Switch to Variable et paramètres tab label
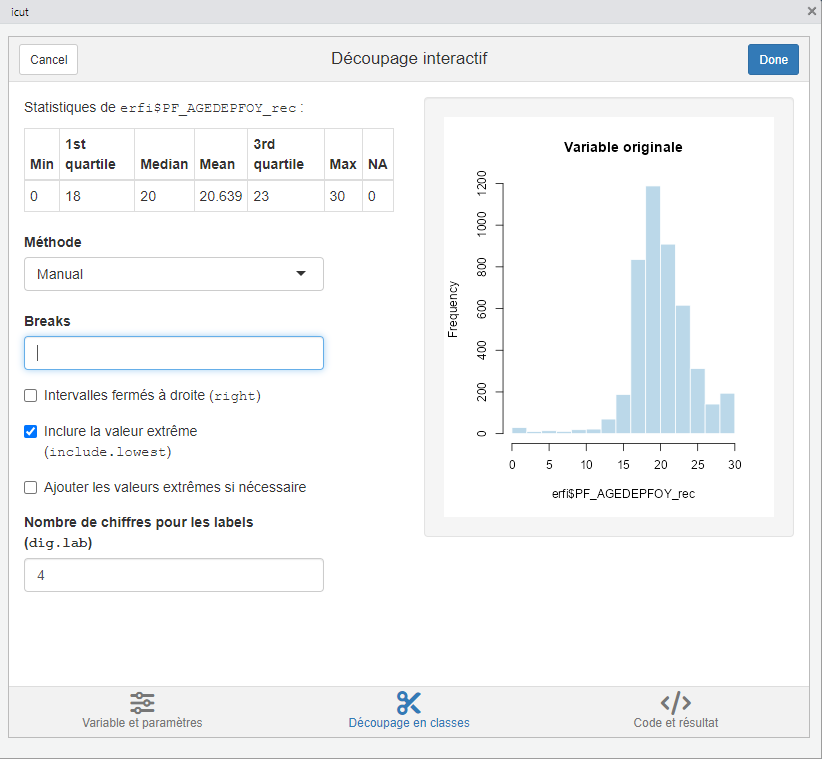Screen dimensions: 822x759 pos(142,723)
